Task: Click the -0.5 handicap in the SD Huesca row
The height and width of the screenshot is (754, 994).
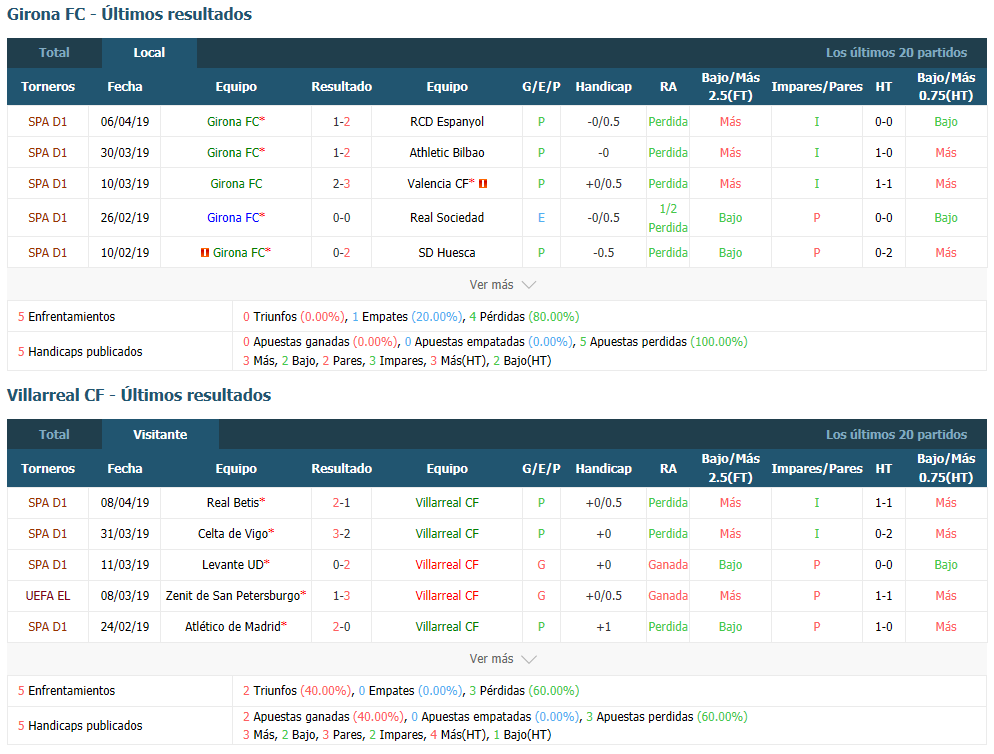Action: (604, 252)
